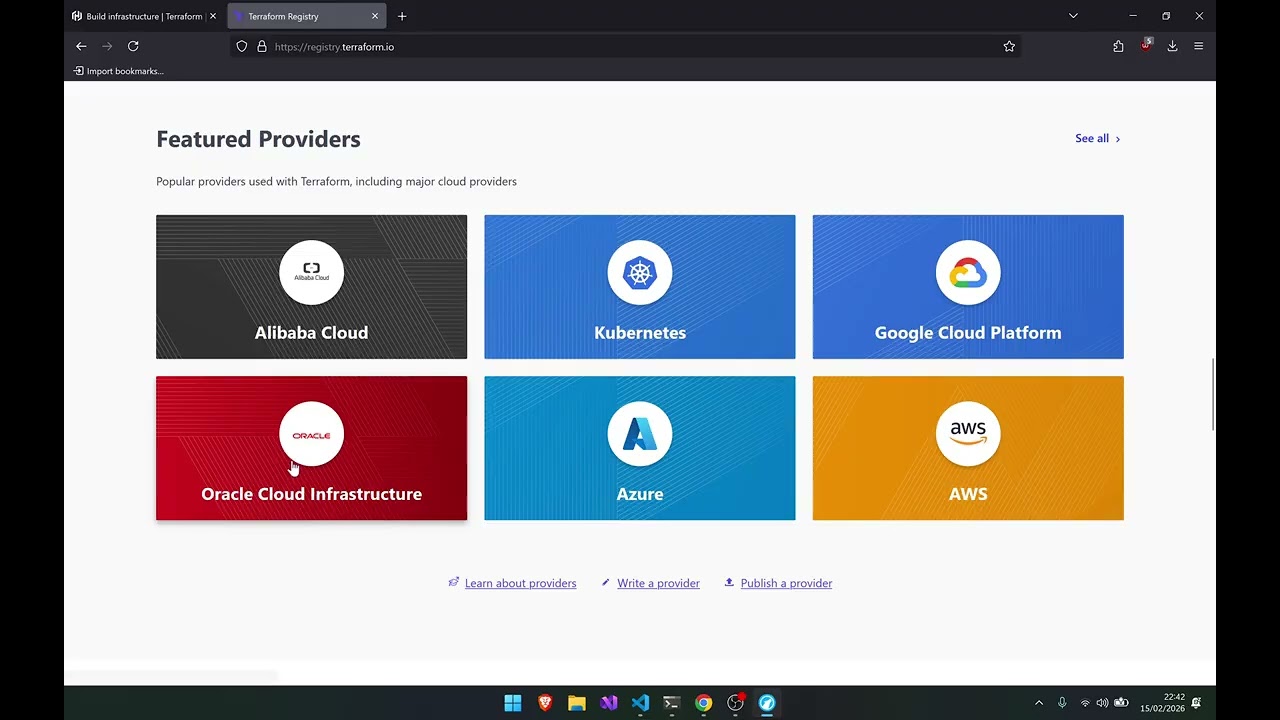Open Visual Studio from taskbar

pos(609,703)
